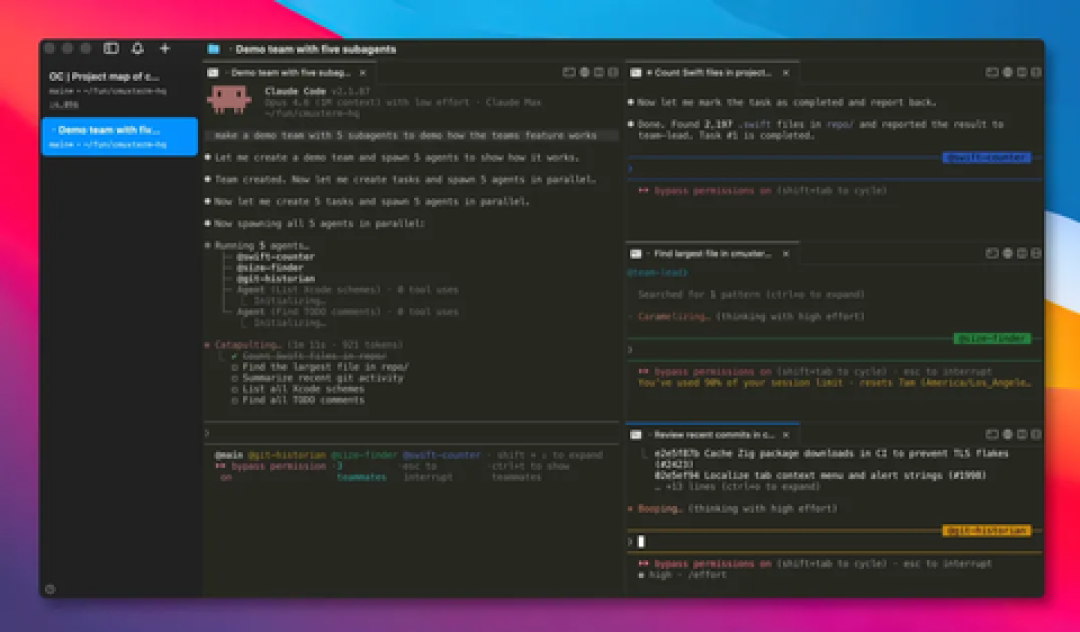Click @size-finder in Demo team status line
This screenshot has width=1080, height=632.
pos(364,455)
